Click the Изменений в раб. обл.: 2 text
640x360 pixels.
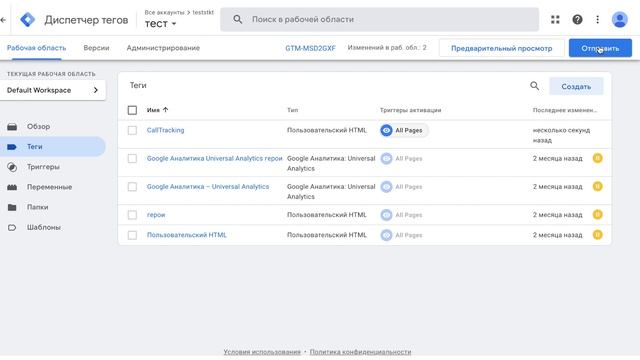click(x=387, y=48)
